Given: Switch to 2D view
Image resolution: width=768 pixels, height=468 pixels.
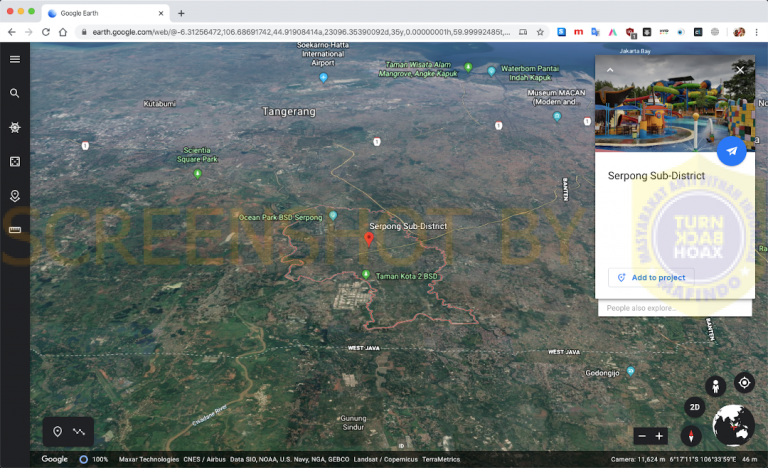Looking at the screenshot, I should pyautogui.click(x=695, y=407).
